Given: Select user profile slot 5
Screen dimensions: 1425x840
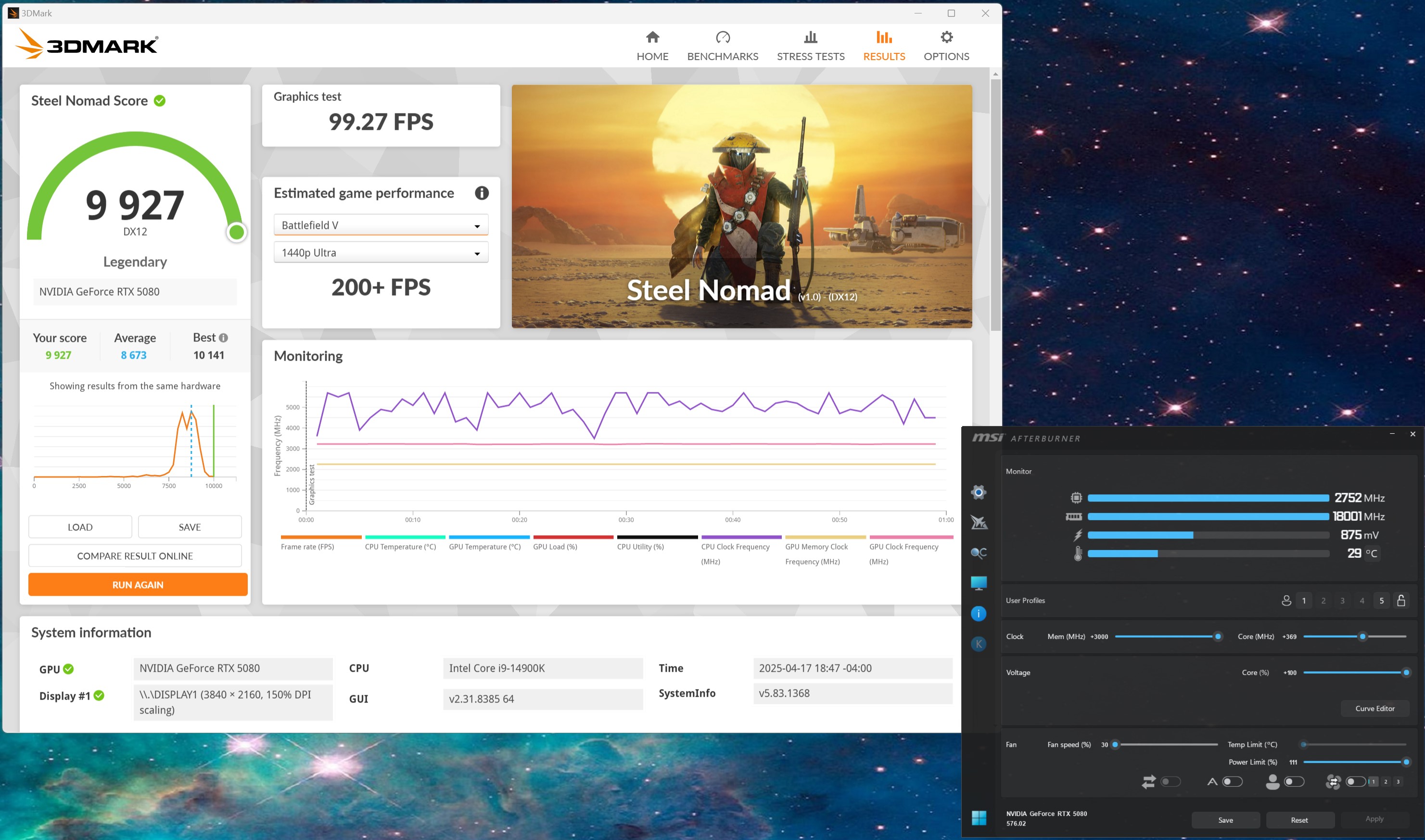Looking at the screenshot, I should (1381, 601).
